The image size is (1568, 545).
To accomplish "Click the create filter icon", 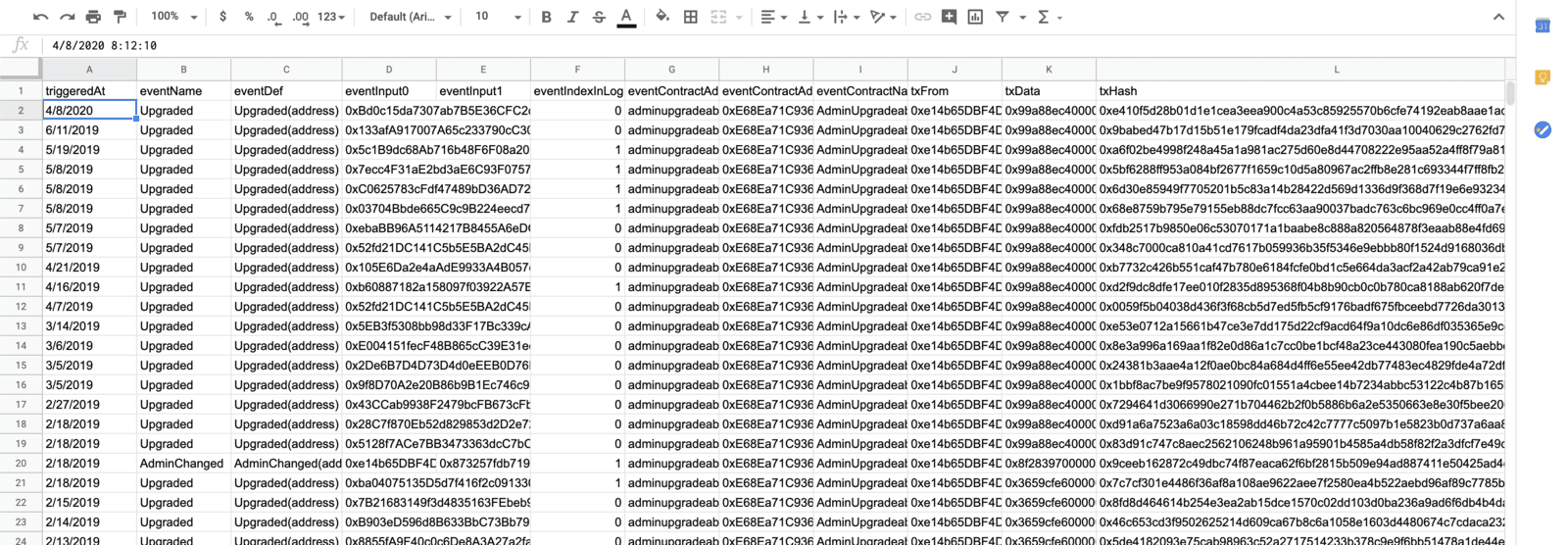I will pyautogui.click(x=1003, y=17).
